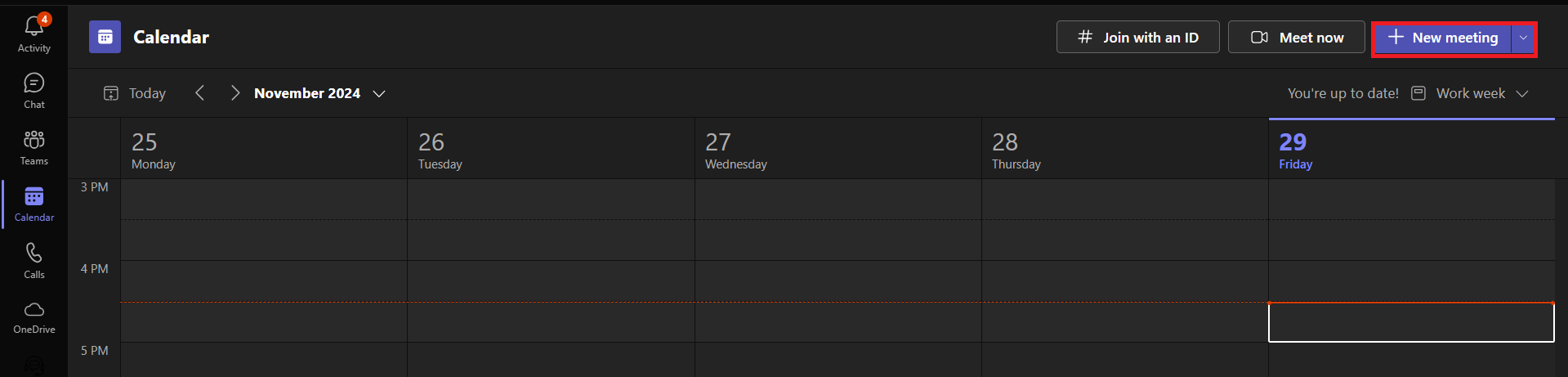Select the Calendar sidebar icon
The height and width of the screenshot is (377, 1568).
point(34,204)
